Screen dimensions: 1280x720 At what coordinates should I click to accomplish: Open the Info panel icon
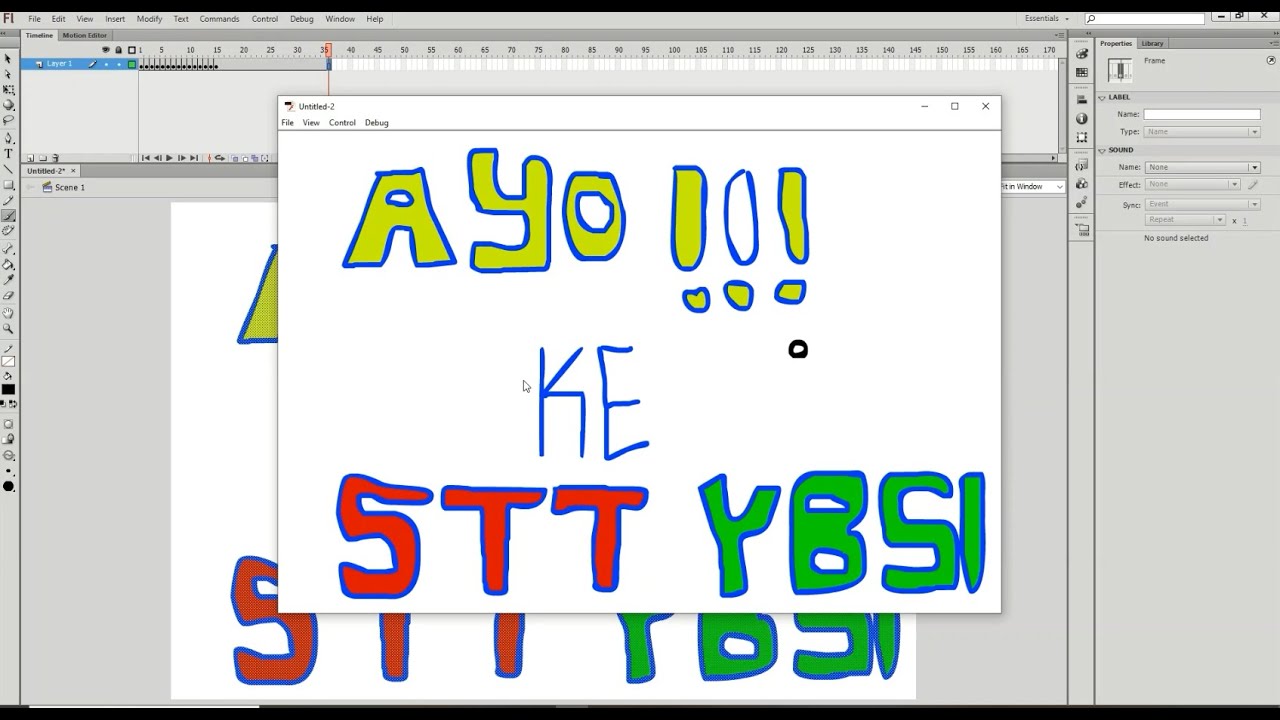(1082, 118)
